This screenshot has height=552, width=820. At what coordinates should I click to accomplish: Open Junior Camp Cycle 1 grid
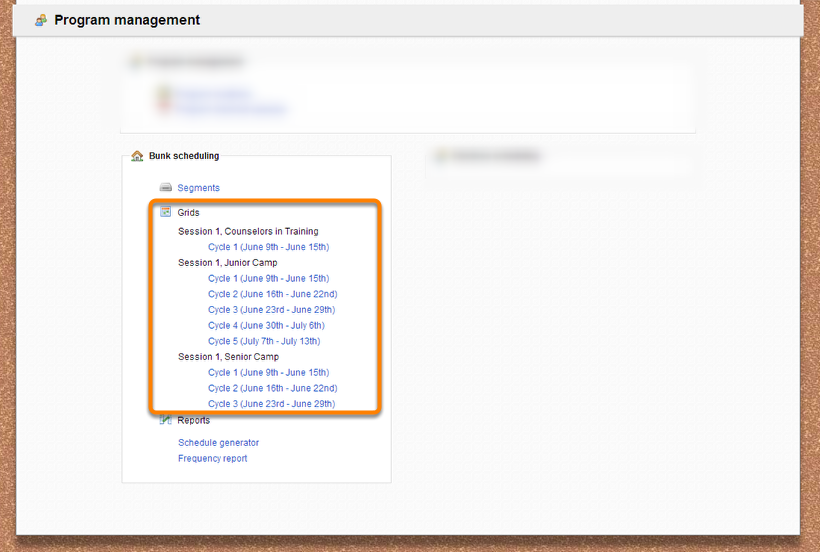(268, 279)
